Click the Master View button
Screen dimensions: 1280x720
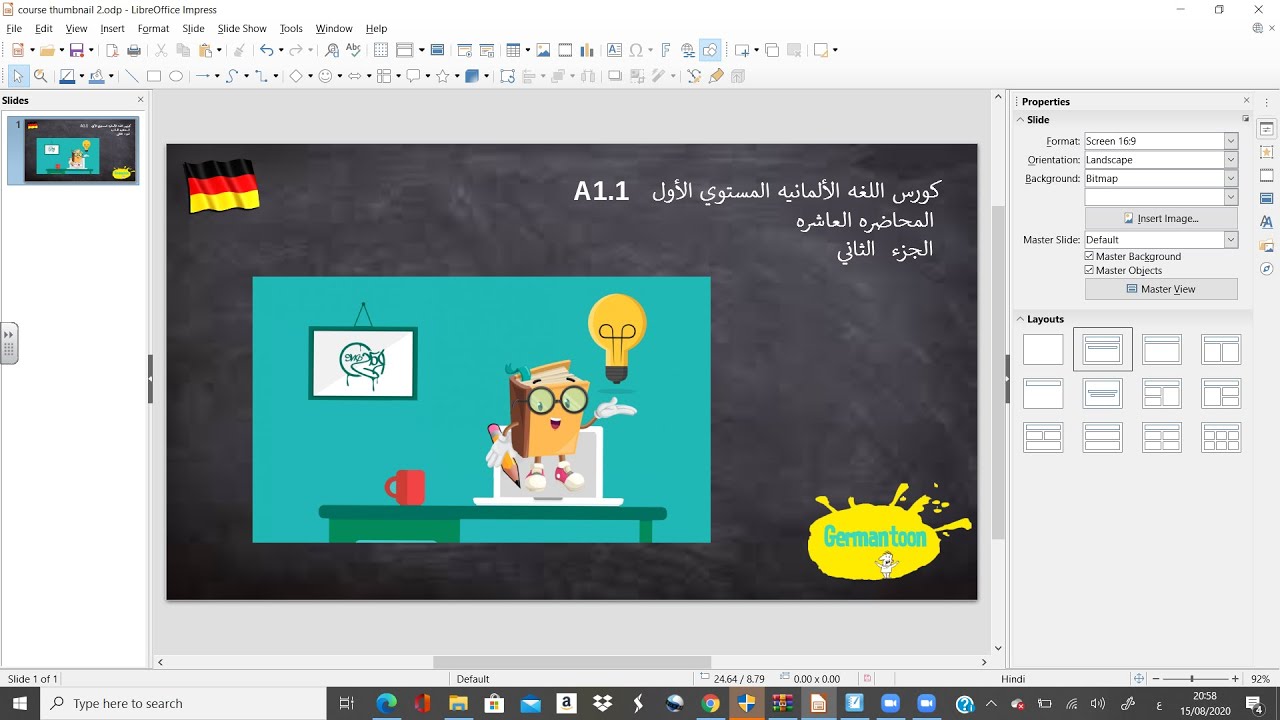(1161, 289)
